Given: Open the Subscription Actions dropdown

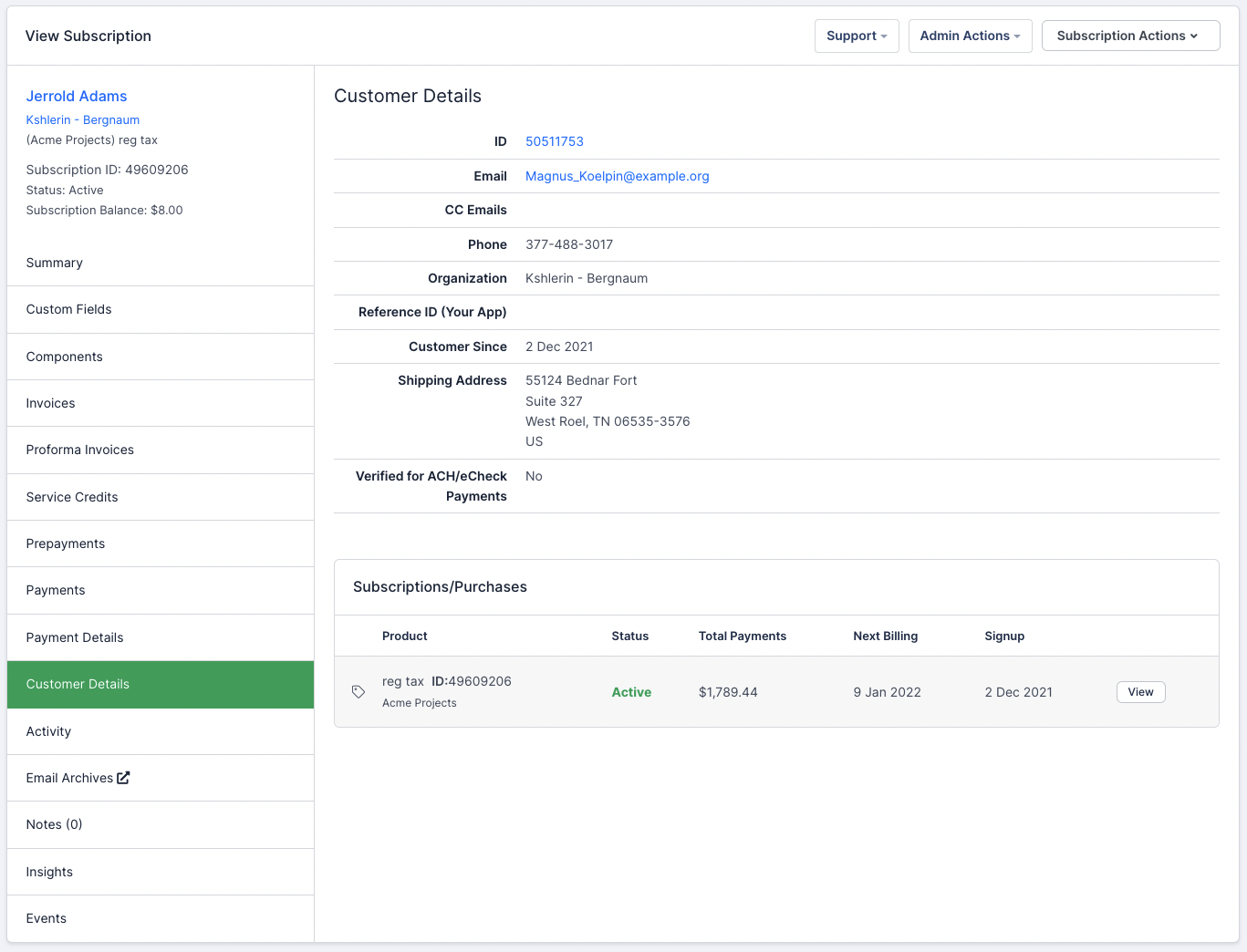Looking at the screenshot, I should 1129,36.
